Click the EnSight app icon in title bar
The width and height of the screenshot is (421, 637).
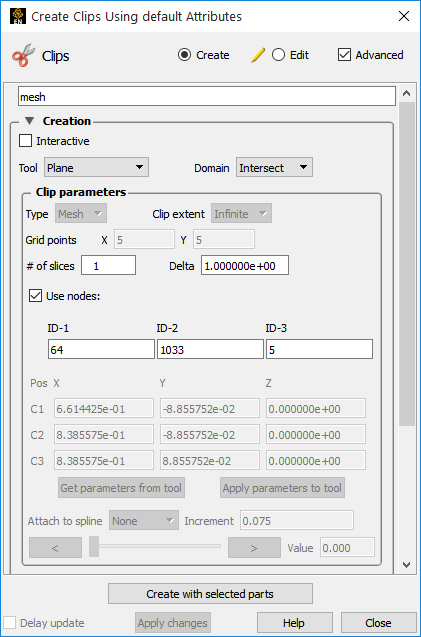[x=17, y=16]
